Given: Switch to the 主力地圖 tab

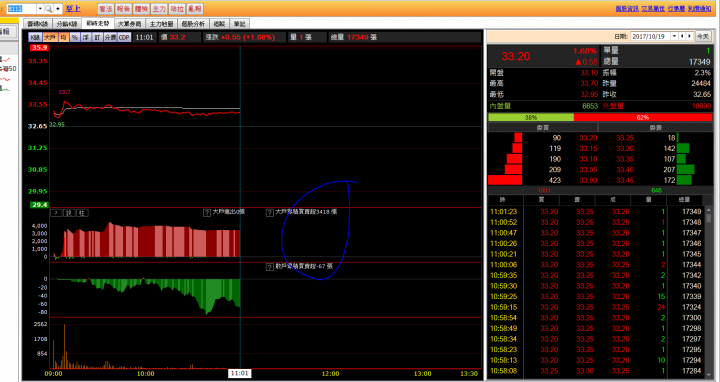Looking at the screenshot, I should click(162, 24).
